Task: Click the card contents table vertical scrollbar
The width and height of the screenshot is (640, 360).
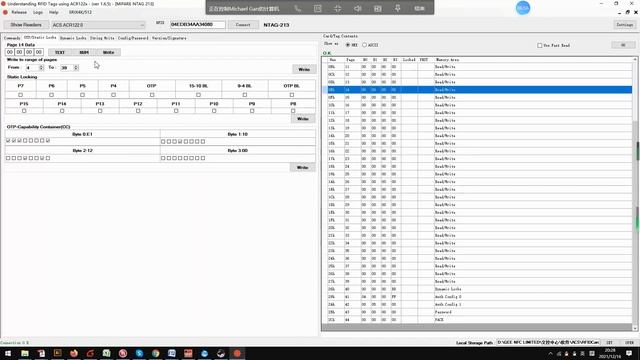Action: [x=635, y=194]
